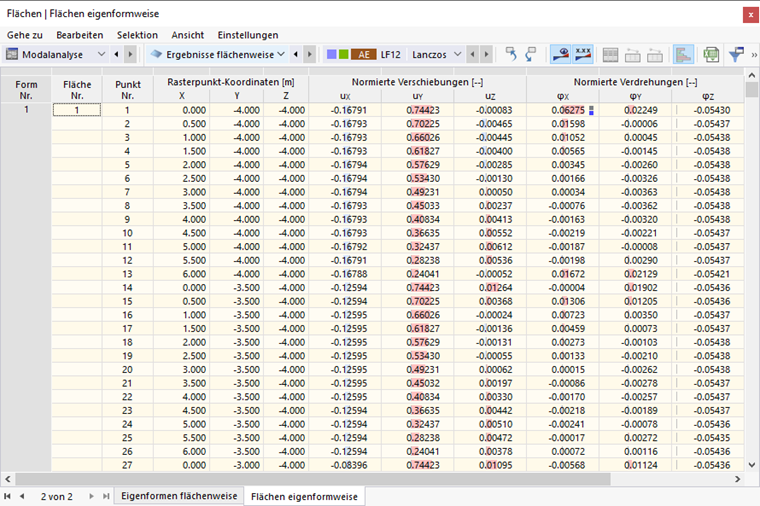
Task: Select φY value 0.02129 in row 13
Action: [x=635, y=274]
